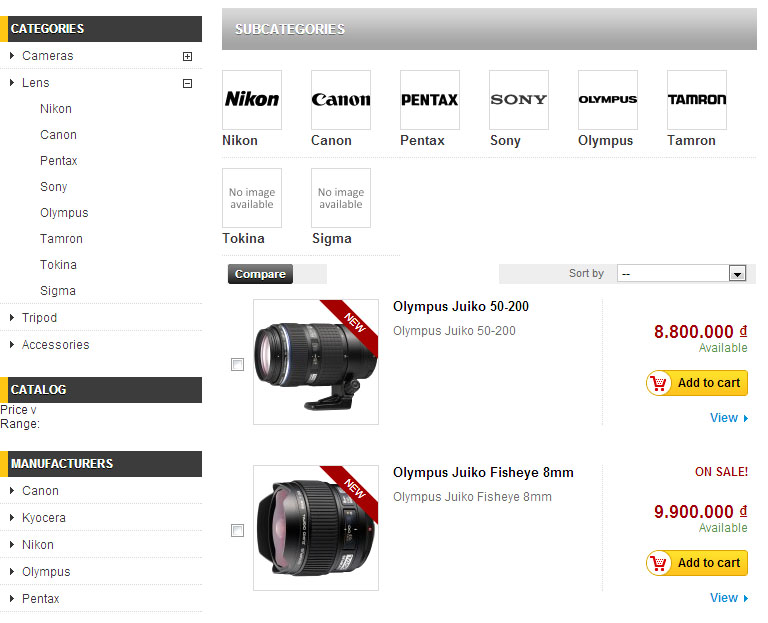768x623 pixels.
Task: Open Olympus Juiko 50-200 lens thumbnail
Action: [316, 362]
